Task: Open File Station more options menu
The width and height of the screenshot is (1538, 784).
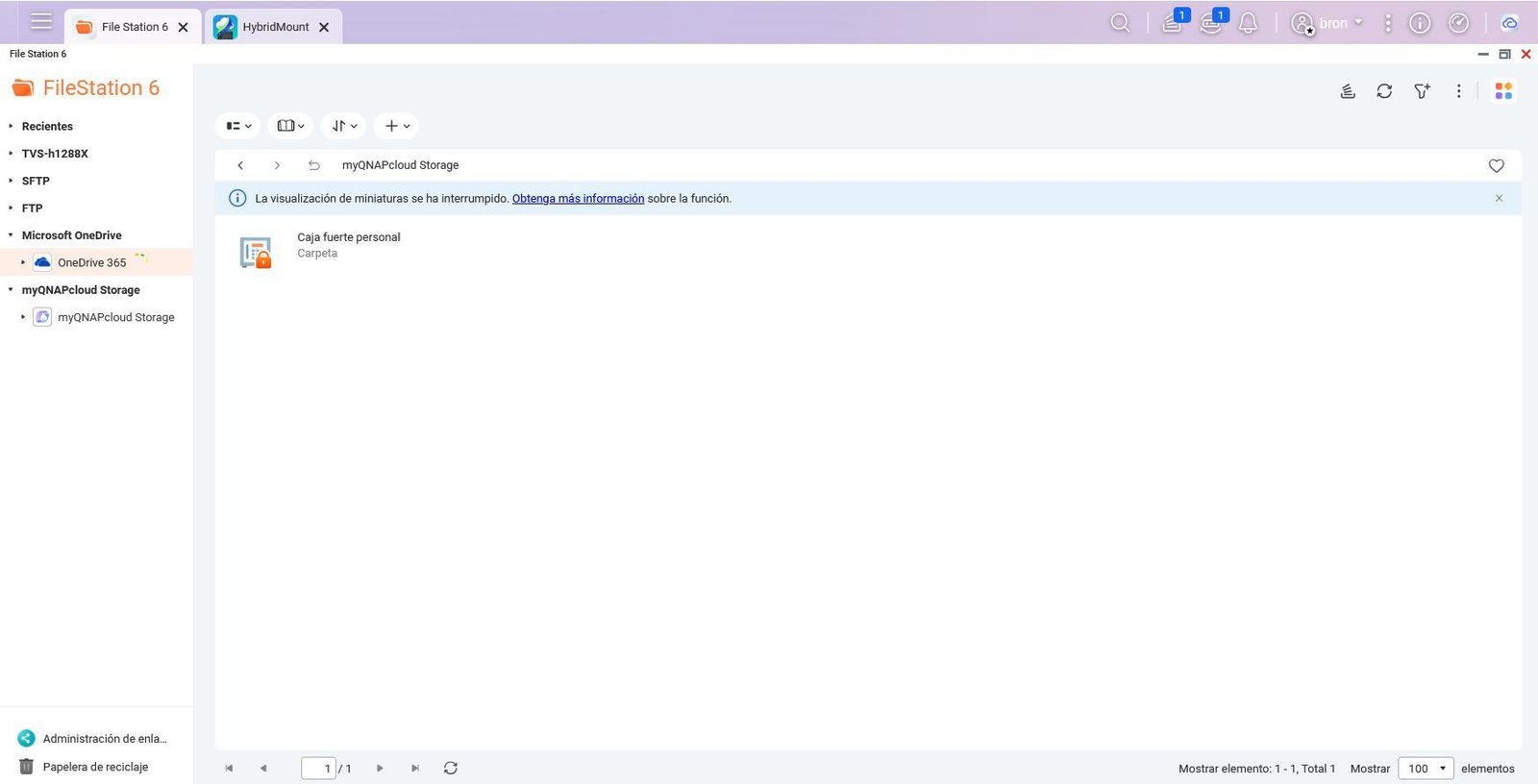Action: pos(1458,90)
